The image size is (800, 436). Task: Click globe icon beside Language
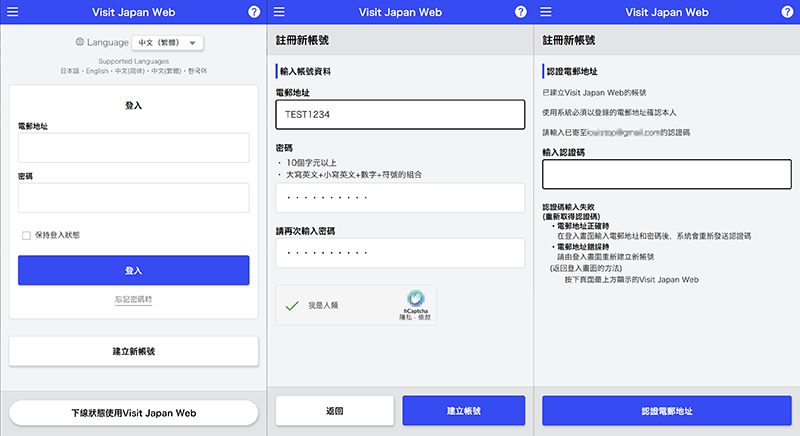point(80,42)
